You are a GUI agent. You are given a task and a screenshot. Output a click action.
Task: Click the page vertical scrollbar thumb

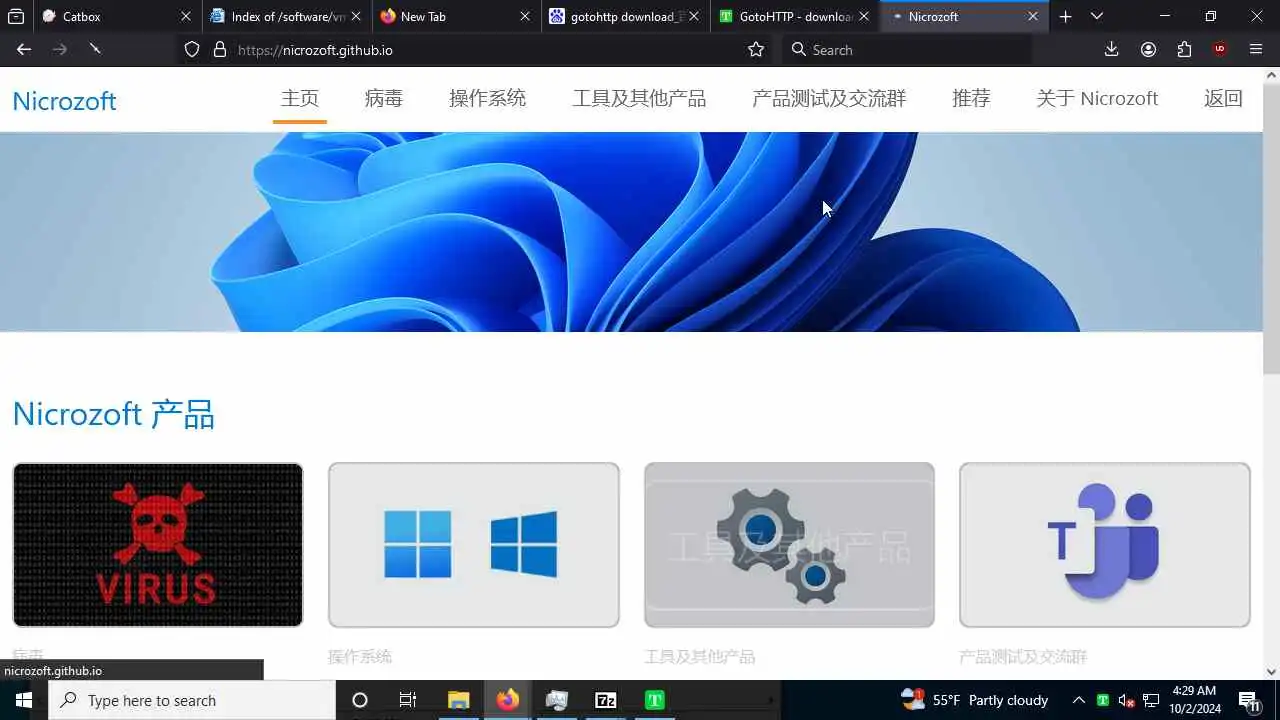1272,228
